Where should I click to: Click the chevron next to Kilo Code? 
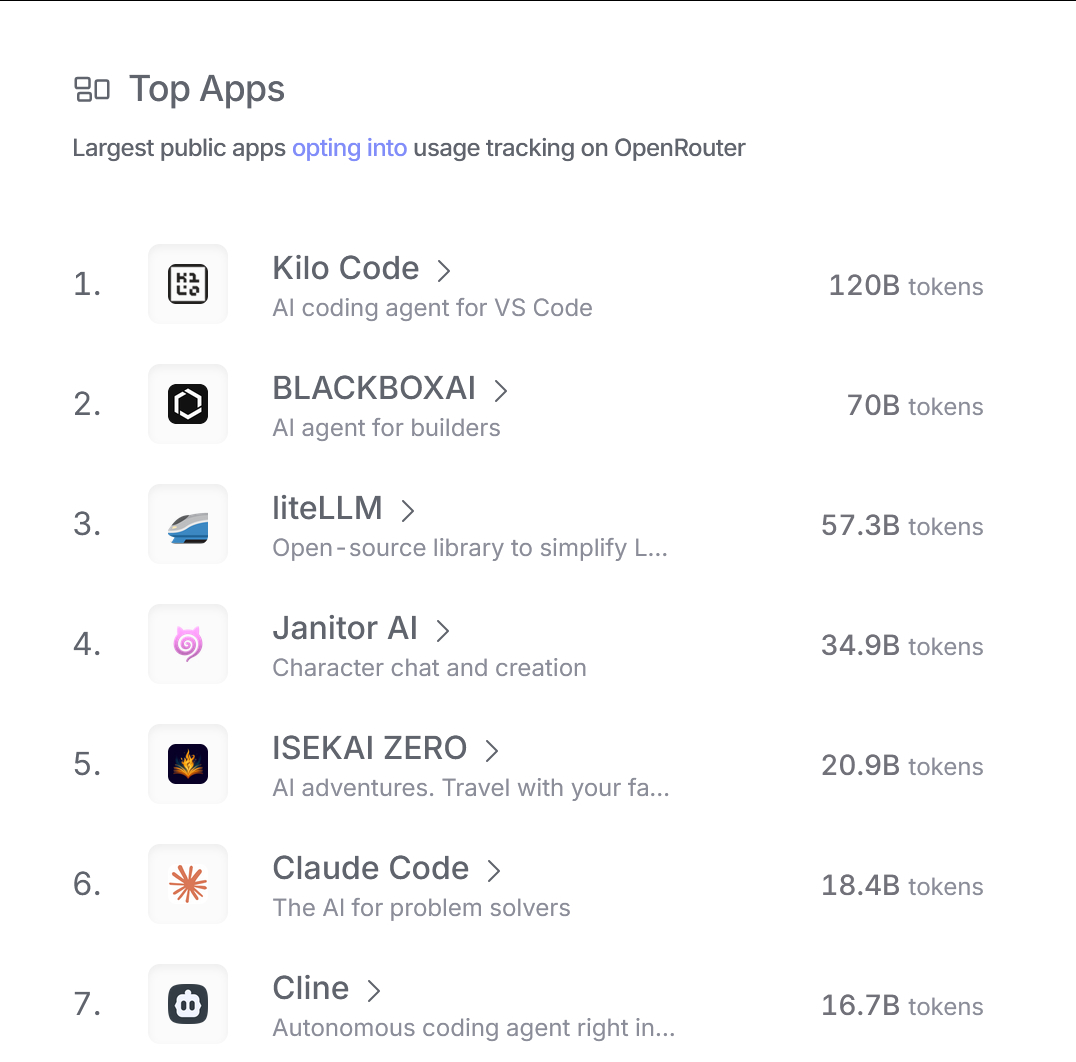point(444,270)
